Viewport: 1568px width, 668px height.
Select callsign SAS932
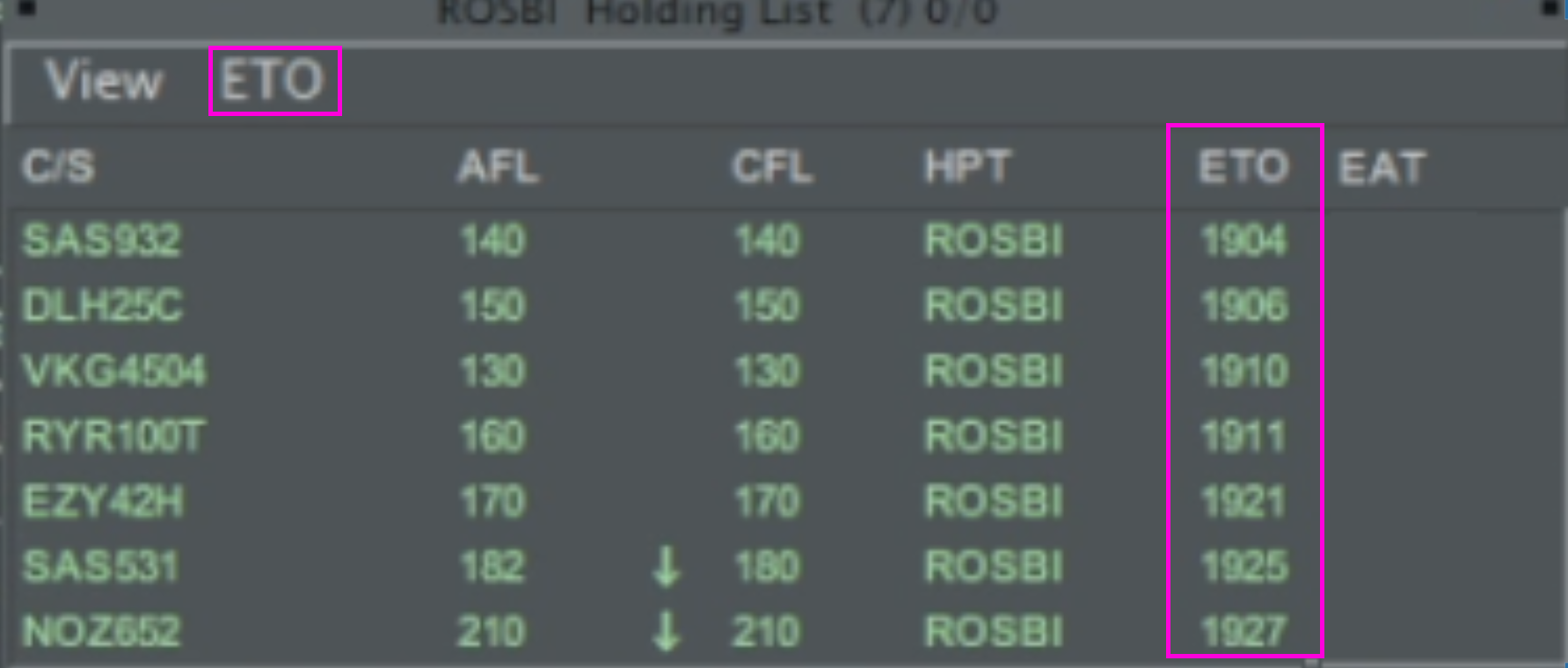(101, 240)
